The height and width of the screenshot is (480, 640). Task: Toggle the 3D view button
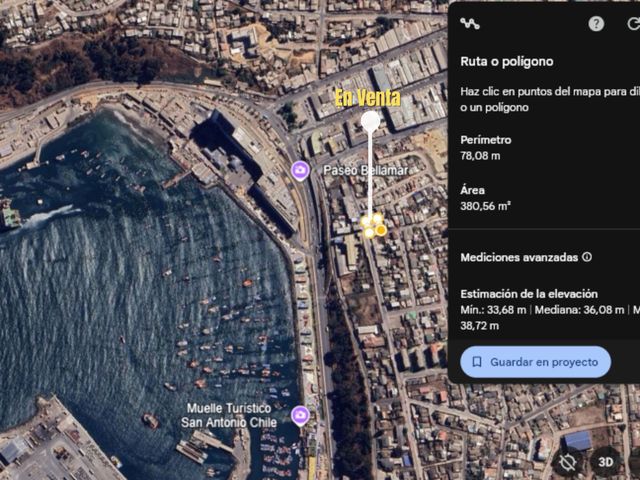click(x=605, y=462)
